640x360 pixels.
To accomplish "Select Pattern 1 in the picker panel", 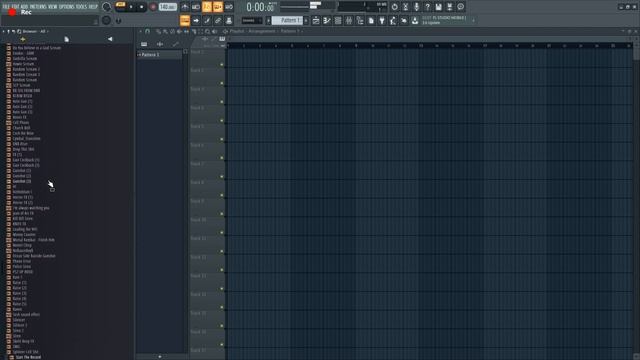I will (159, 55).
